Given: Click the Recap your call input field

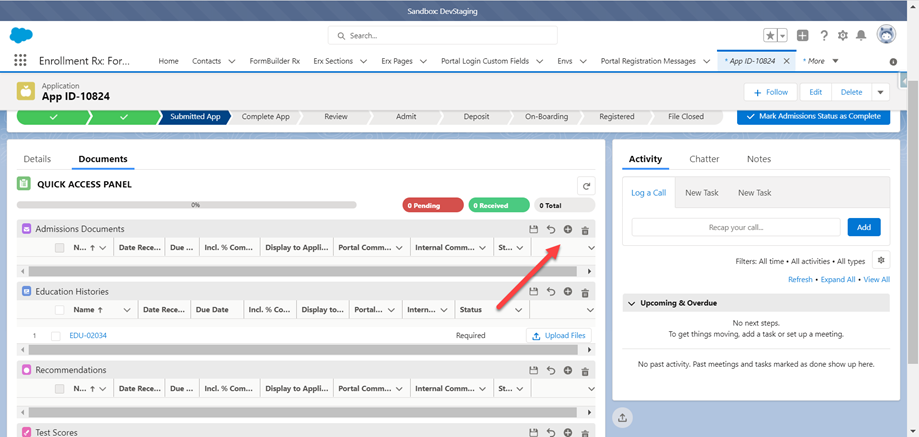Looking at the screenshot, I should point(735,227).
